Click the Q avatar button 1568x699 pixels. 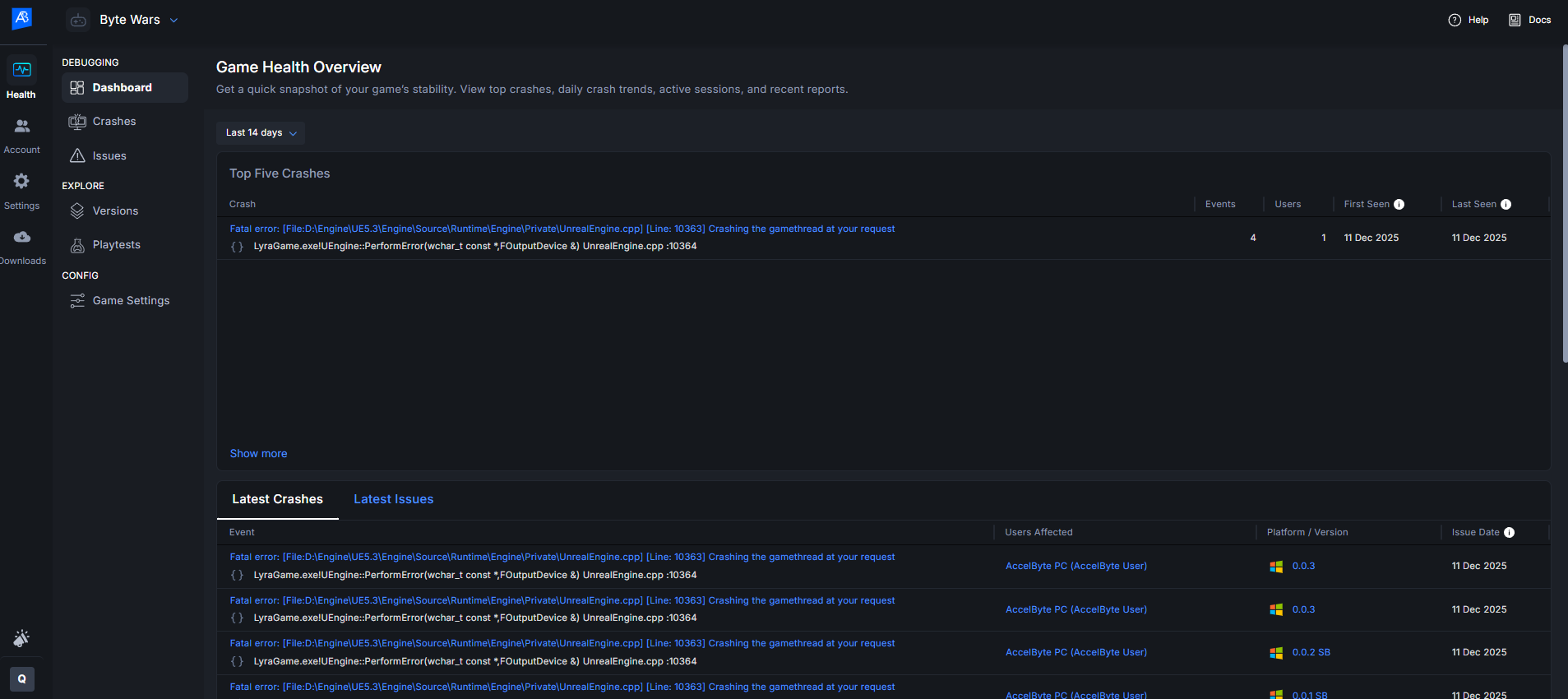tap(22, 679)
